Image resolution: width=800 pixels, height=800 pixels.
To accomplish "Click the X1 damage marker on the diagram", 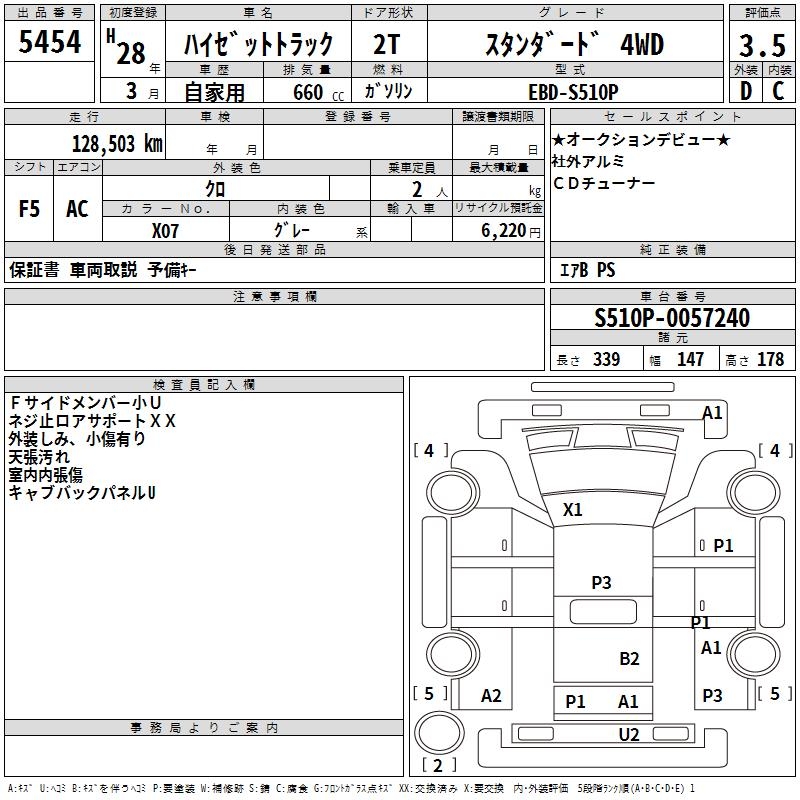I will pos(572,509).
